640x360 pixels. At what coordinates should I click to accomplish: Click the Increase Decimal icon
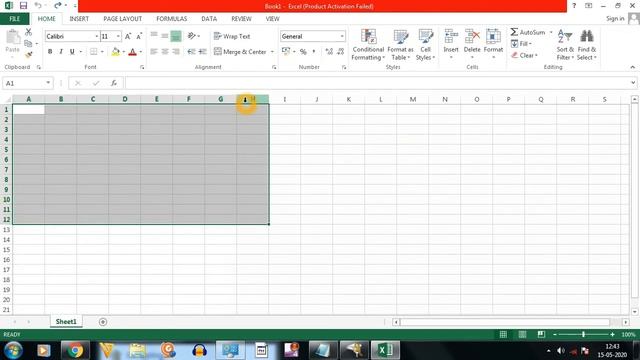point(329,51)
